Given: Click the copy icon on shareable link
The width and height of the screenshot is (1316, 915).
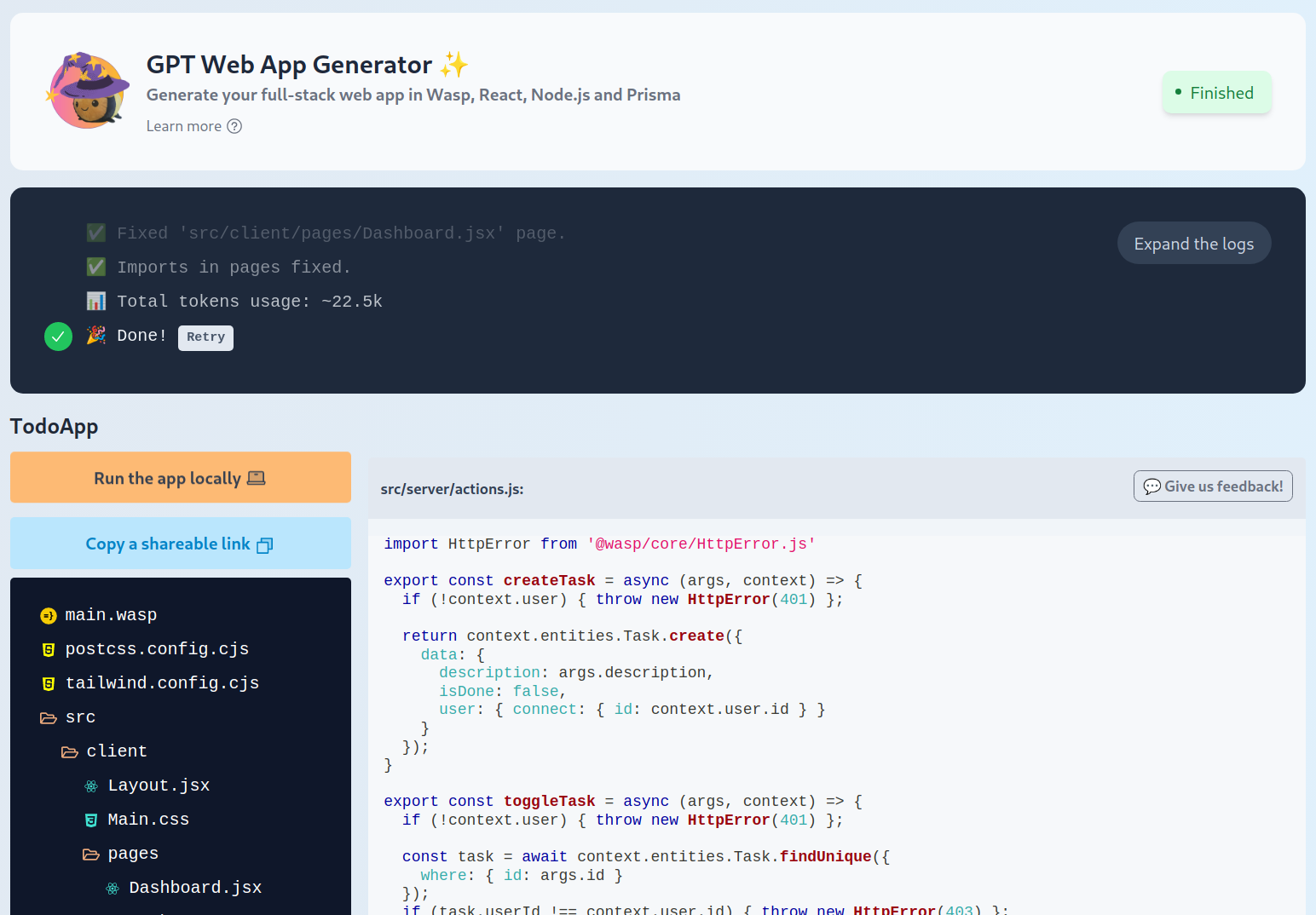Looking at the screenshot, I should click(265, 545).
